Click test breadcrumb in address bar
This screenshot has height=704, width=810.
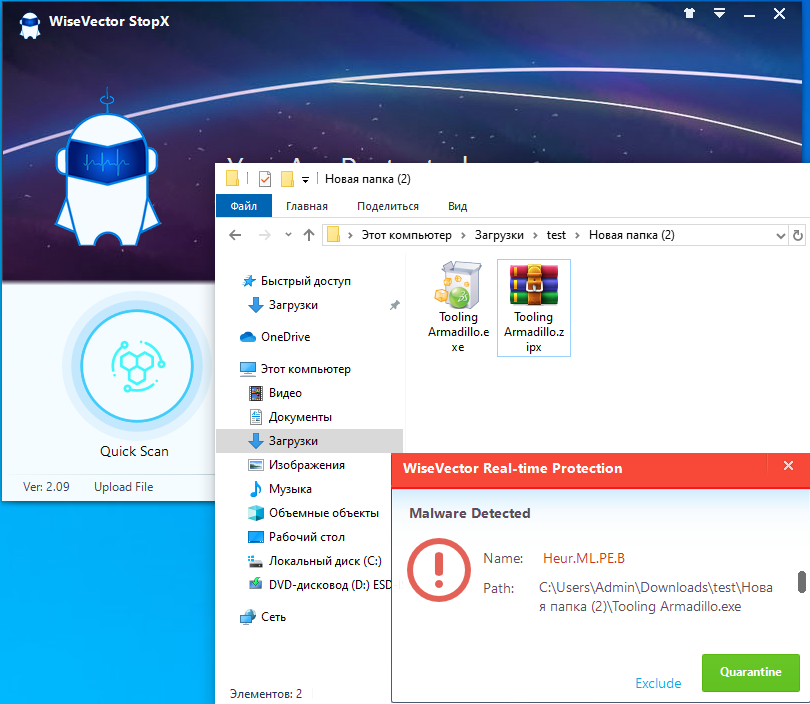(556, 235)
